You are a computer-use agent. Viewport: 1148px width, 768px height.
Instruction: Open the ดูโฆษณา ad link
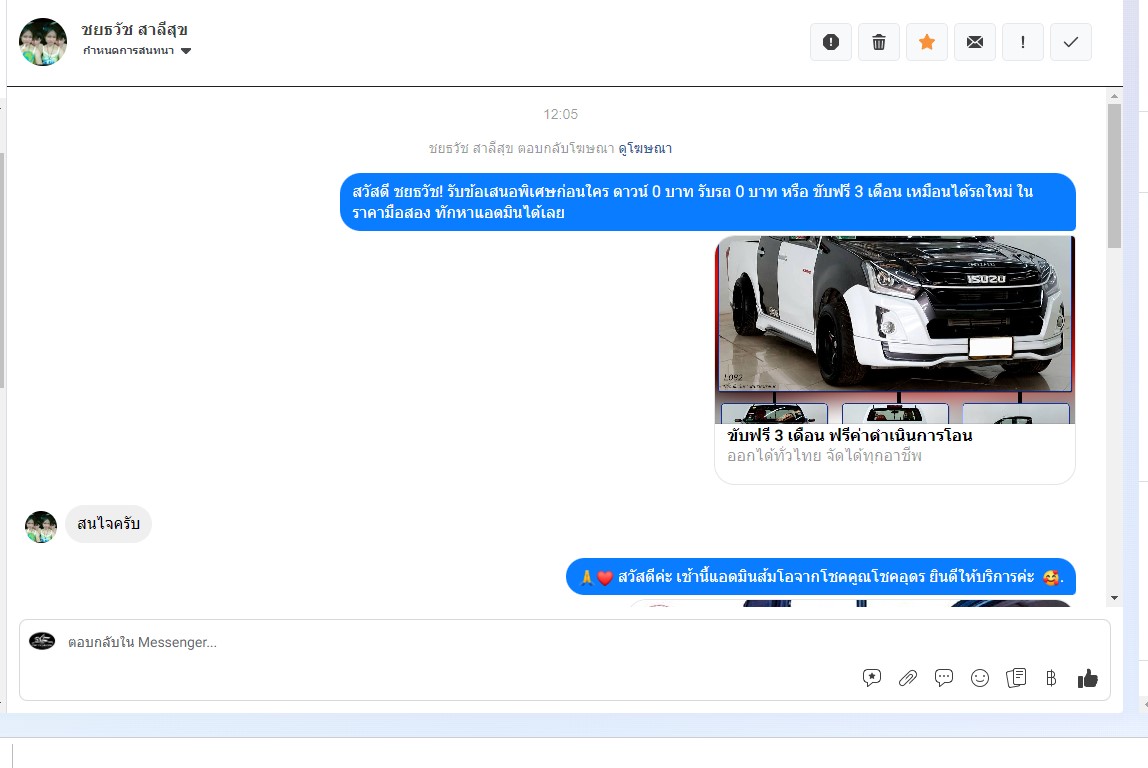(645, 148)
